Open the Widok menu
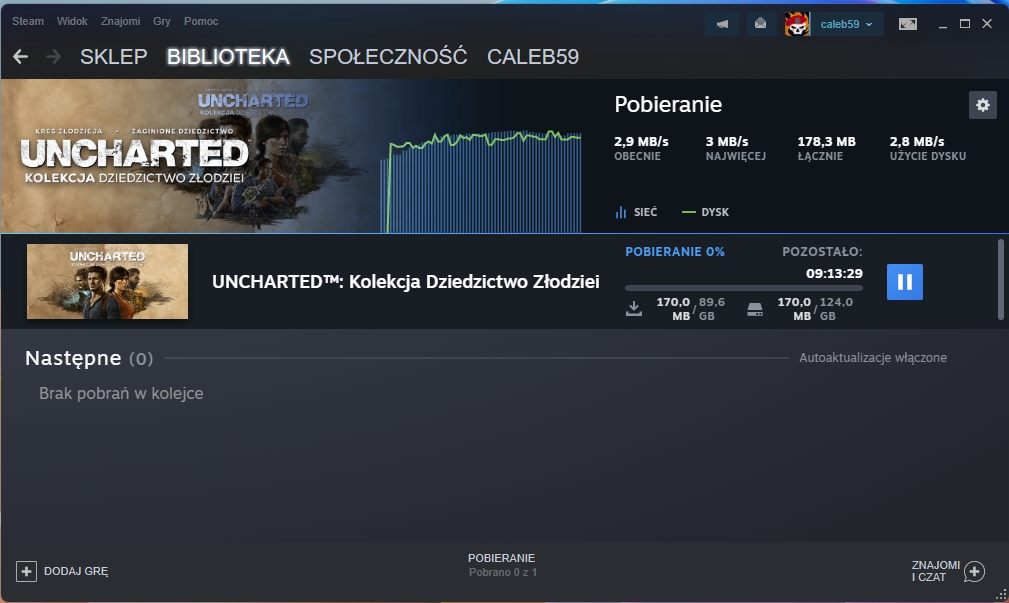 [x=72, y=21]
